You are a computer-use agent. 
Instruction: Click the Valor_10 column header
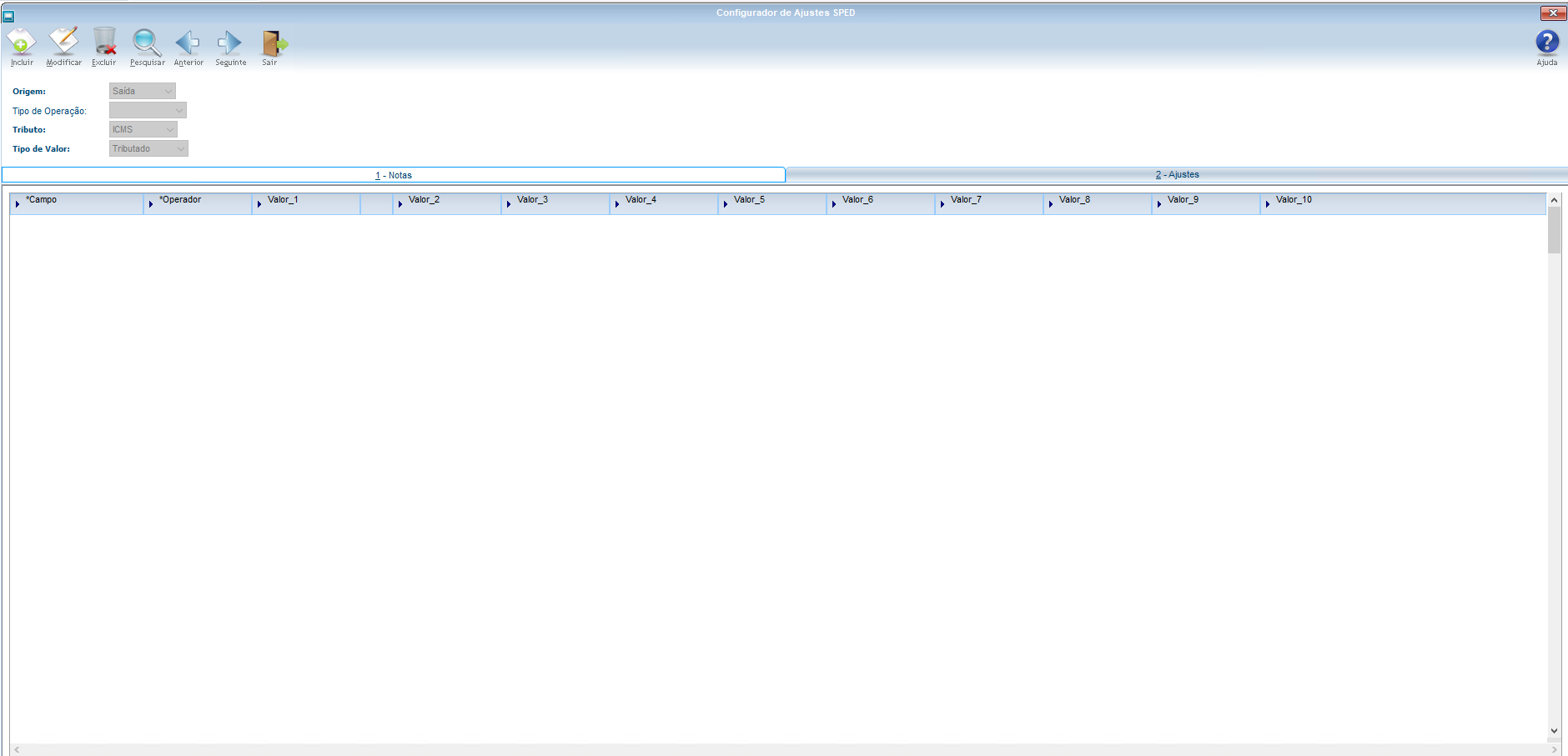(x=1404, y=203)
